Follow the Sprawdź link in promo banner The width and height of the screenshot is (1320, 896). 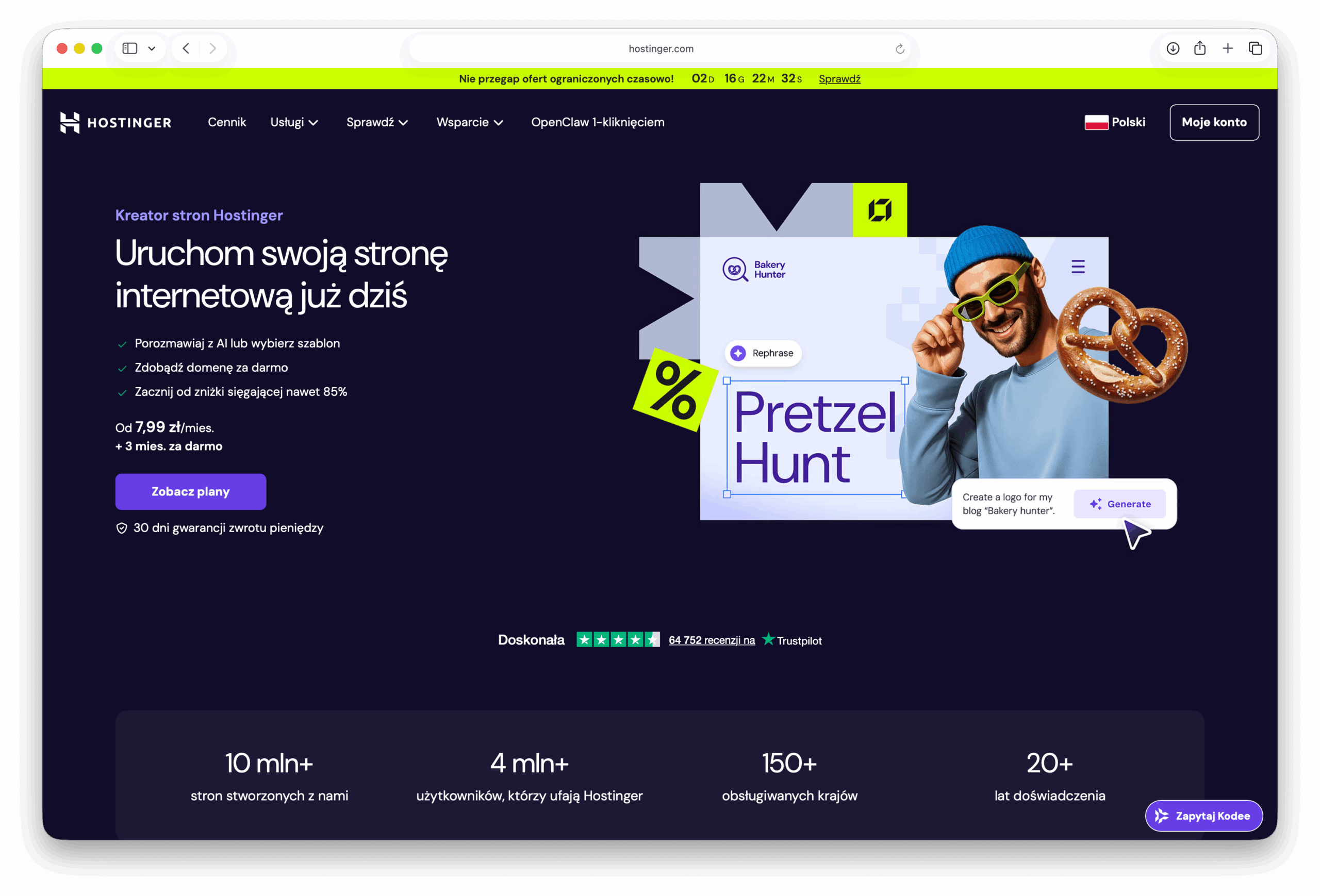839,79
